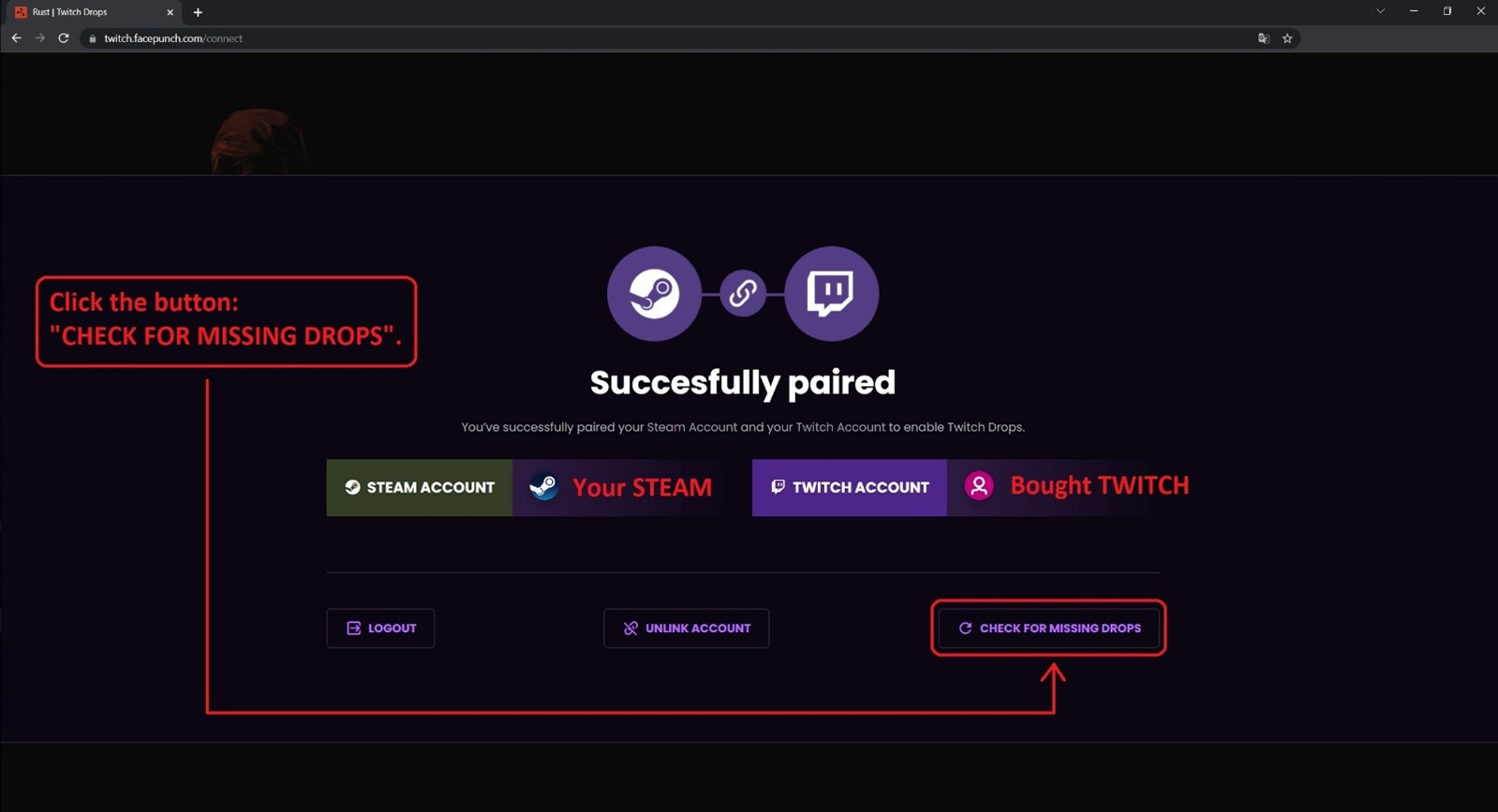Click the large Steam logo circle
This screenshot has width=1498, height=812.
click(x=654, y=293)
